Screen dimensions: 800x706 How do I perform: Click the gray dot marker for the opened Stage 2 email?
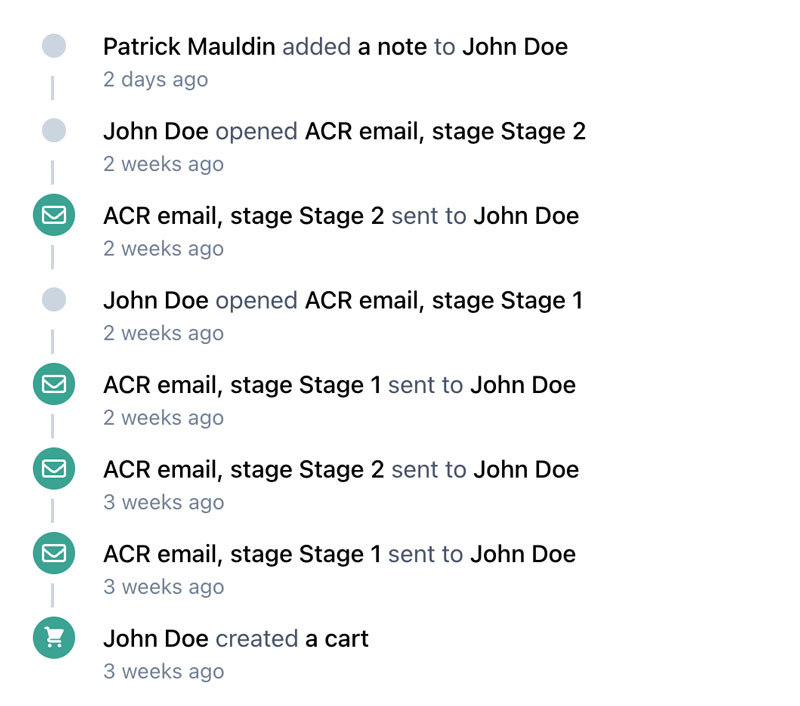coord(54,131)
